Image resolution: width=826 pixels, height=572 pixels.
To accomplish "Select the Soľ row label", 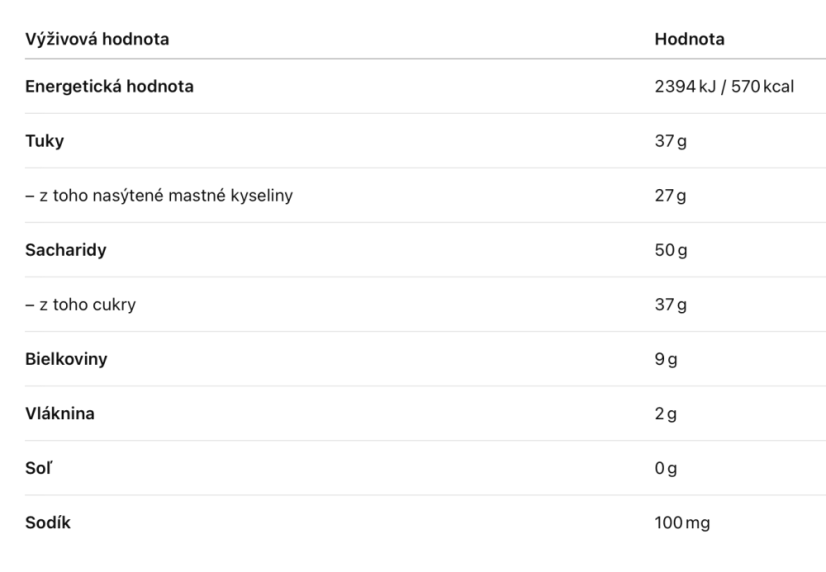I will [38, 468].
